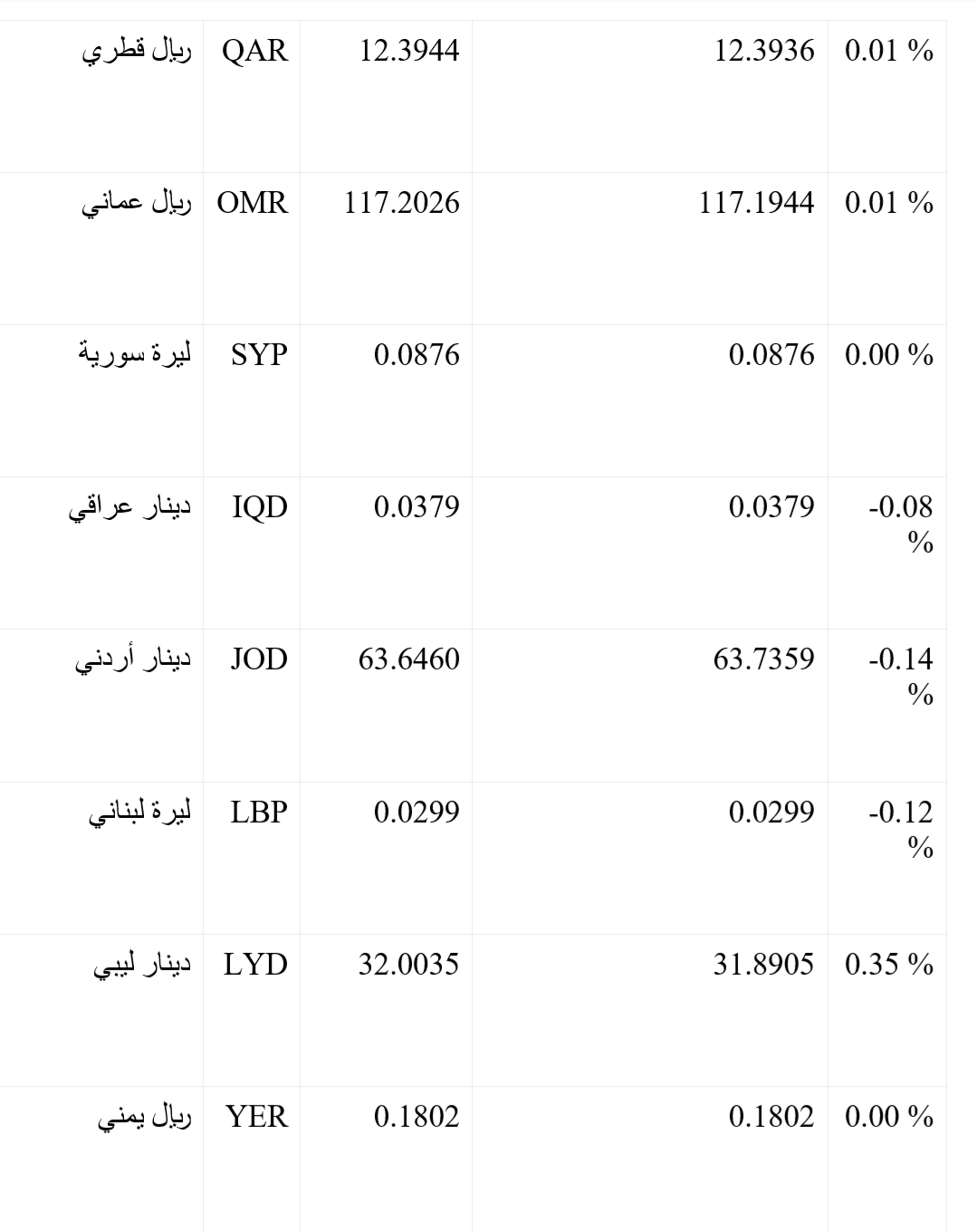Select the value 117.2026 for OMR

coord(401,203)
